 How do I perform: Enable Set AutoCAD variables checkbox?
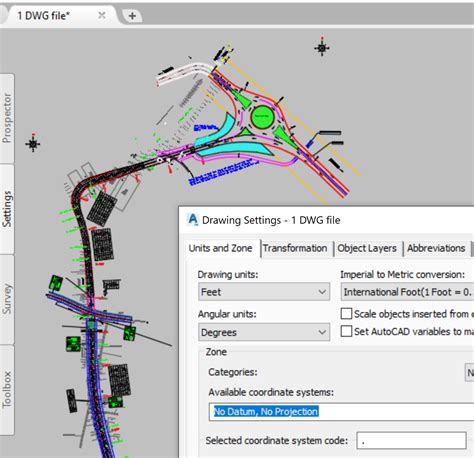pos(346,331)
